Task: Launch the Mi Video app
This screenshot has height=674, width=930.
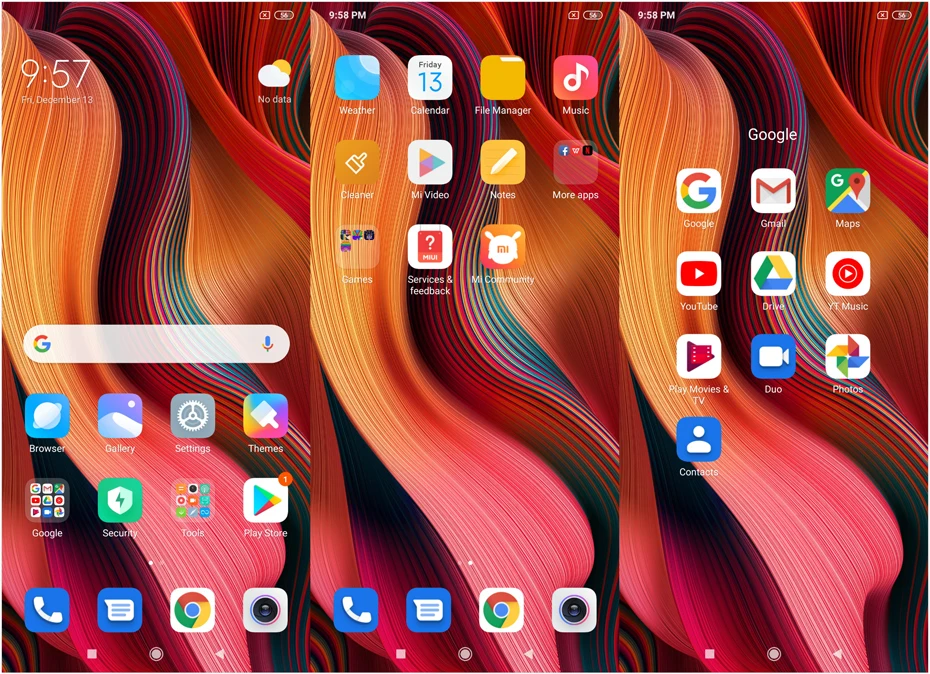Action: [x=430, y=162]
